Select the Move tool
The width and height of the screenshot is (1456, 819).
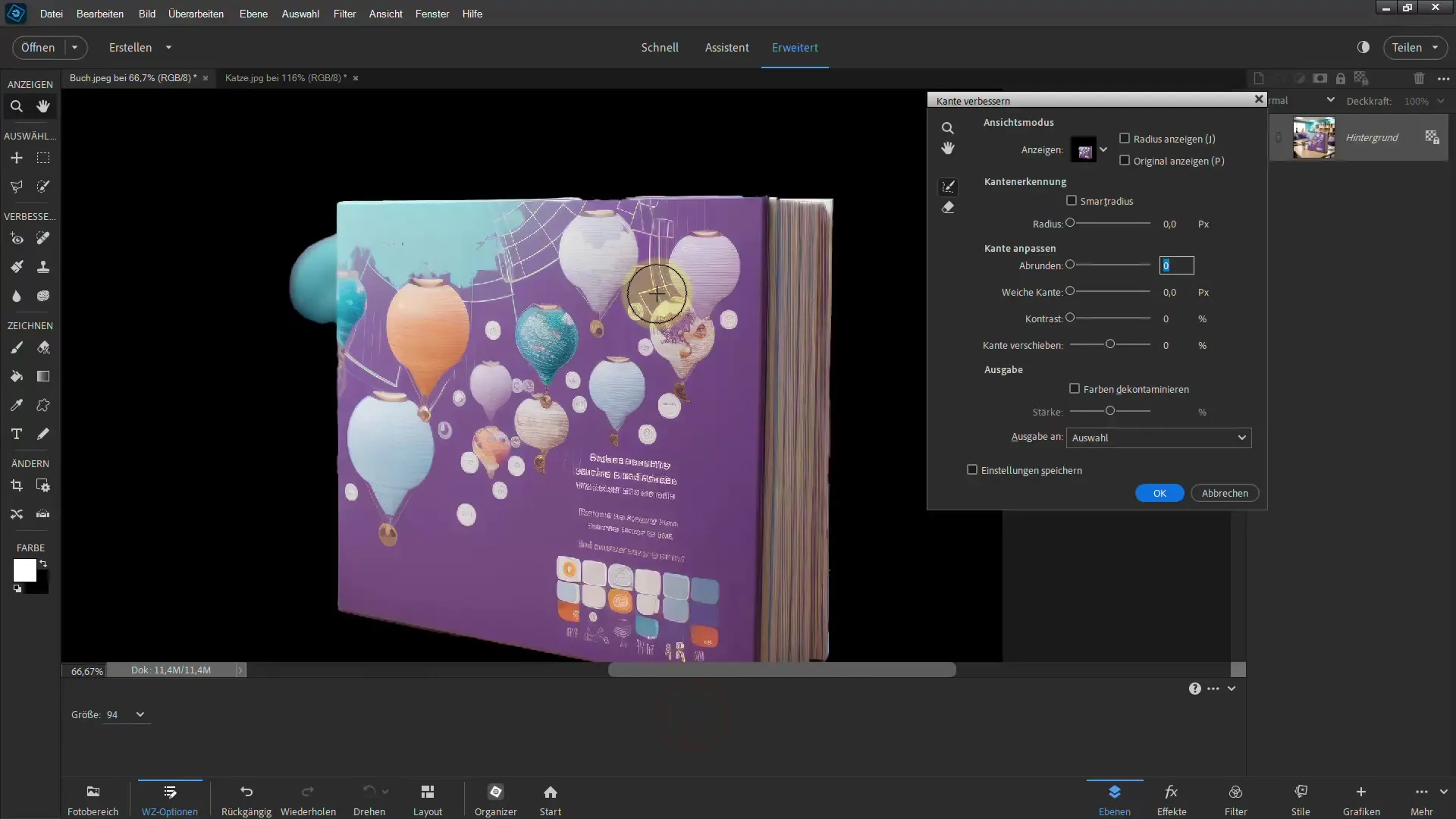[17, 158]
